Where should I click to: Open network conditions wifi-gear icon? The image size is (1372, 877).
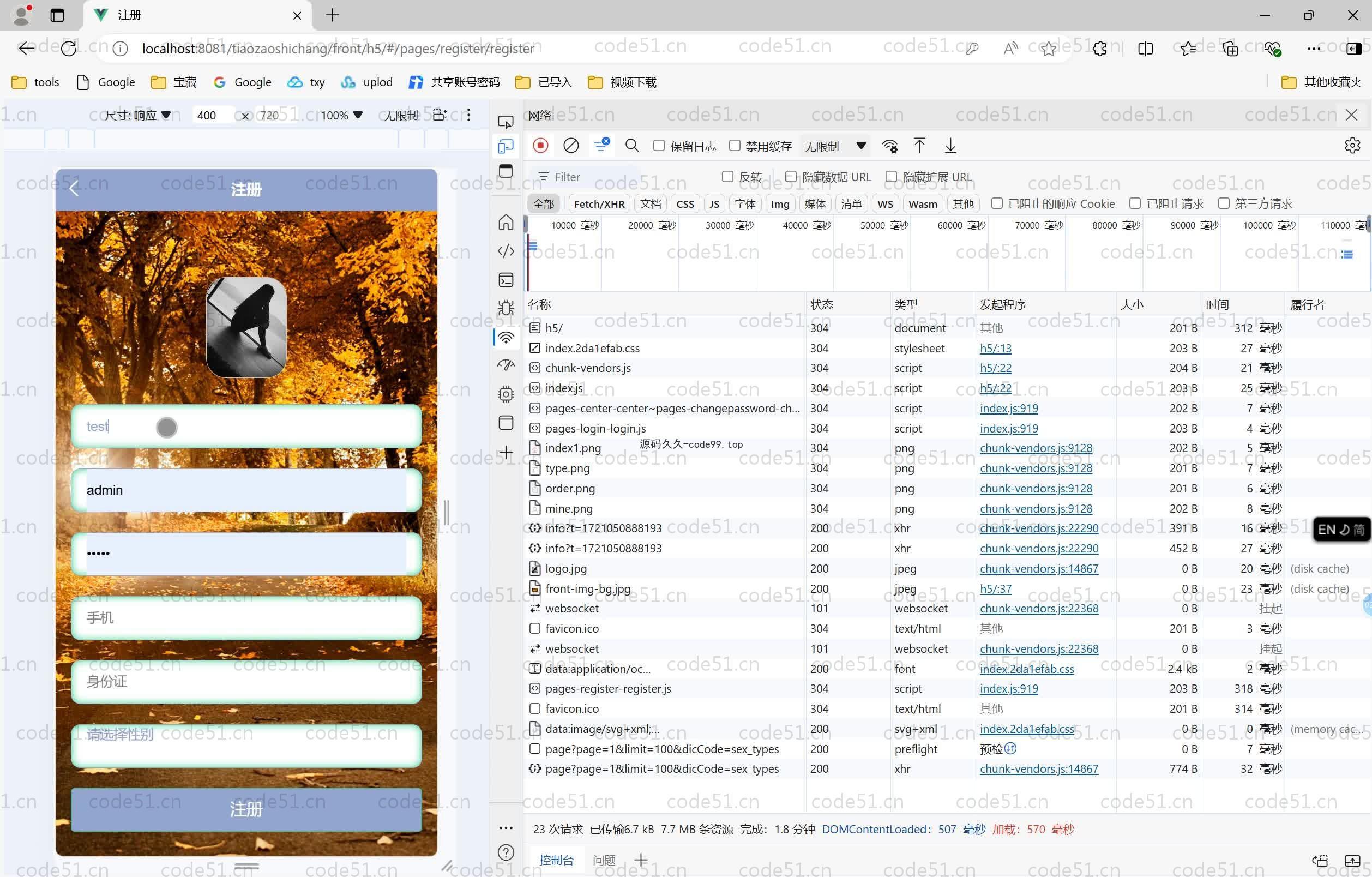coord(889,147)
